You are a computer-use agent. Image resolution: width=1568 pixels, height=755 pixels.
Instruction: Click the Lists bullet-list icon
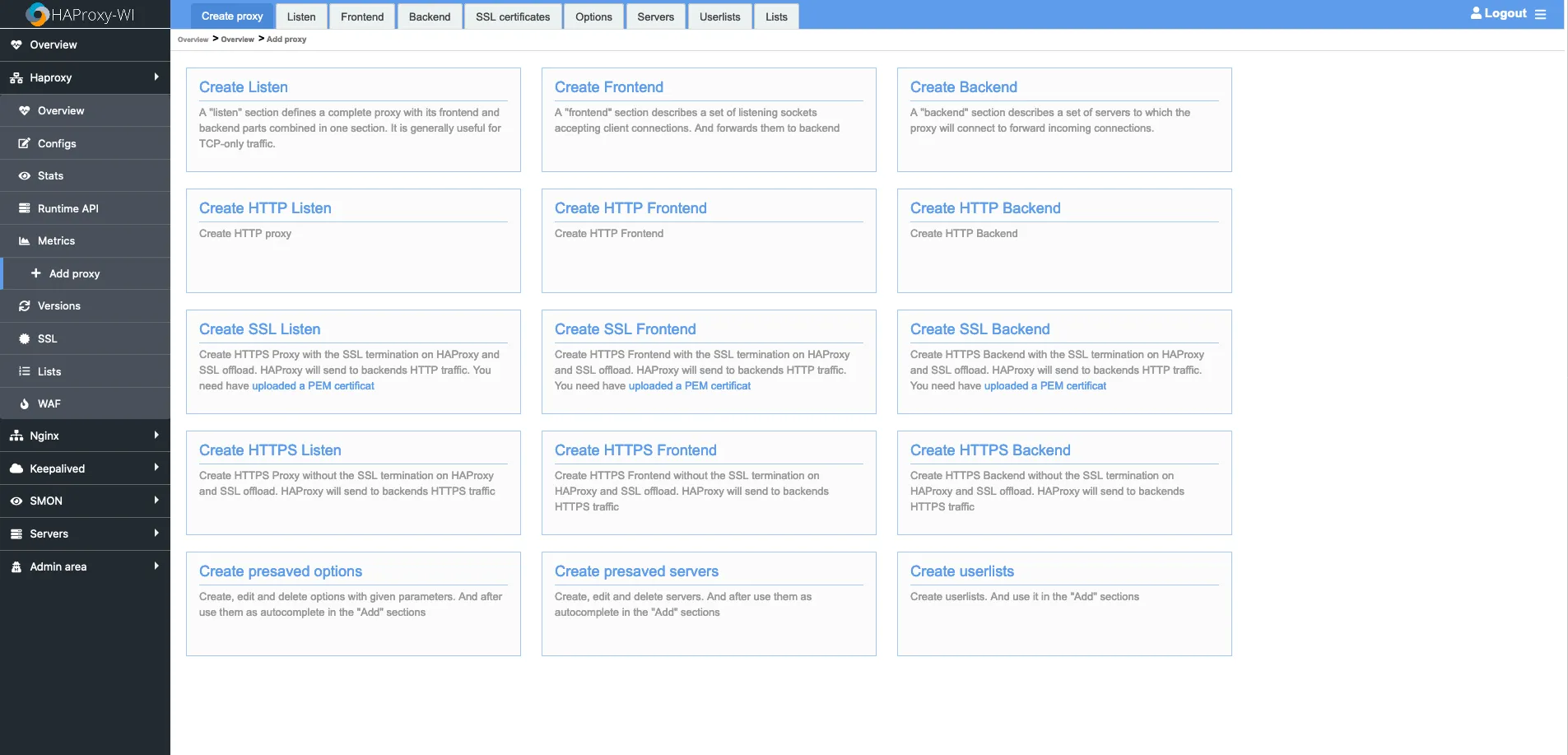tap(25, 371)
